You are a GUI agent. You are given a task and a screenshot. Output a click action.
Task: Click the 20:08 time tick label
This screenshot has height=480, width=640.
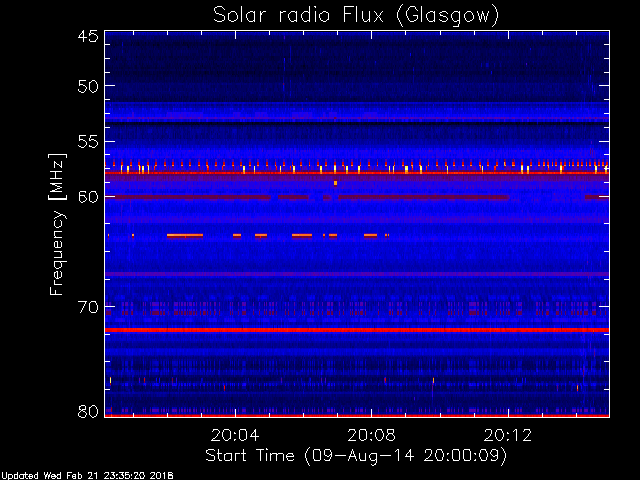(x=371, y=436)
